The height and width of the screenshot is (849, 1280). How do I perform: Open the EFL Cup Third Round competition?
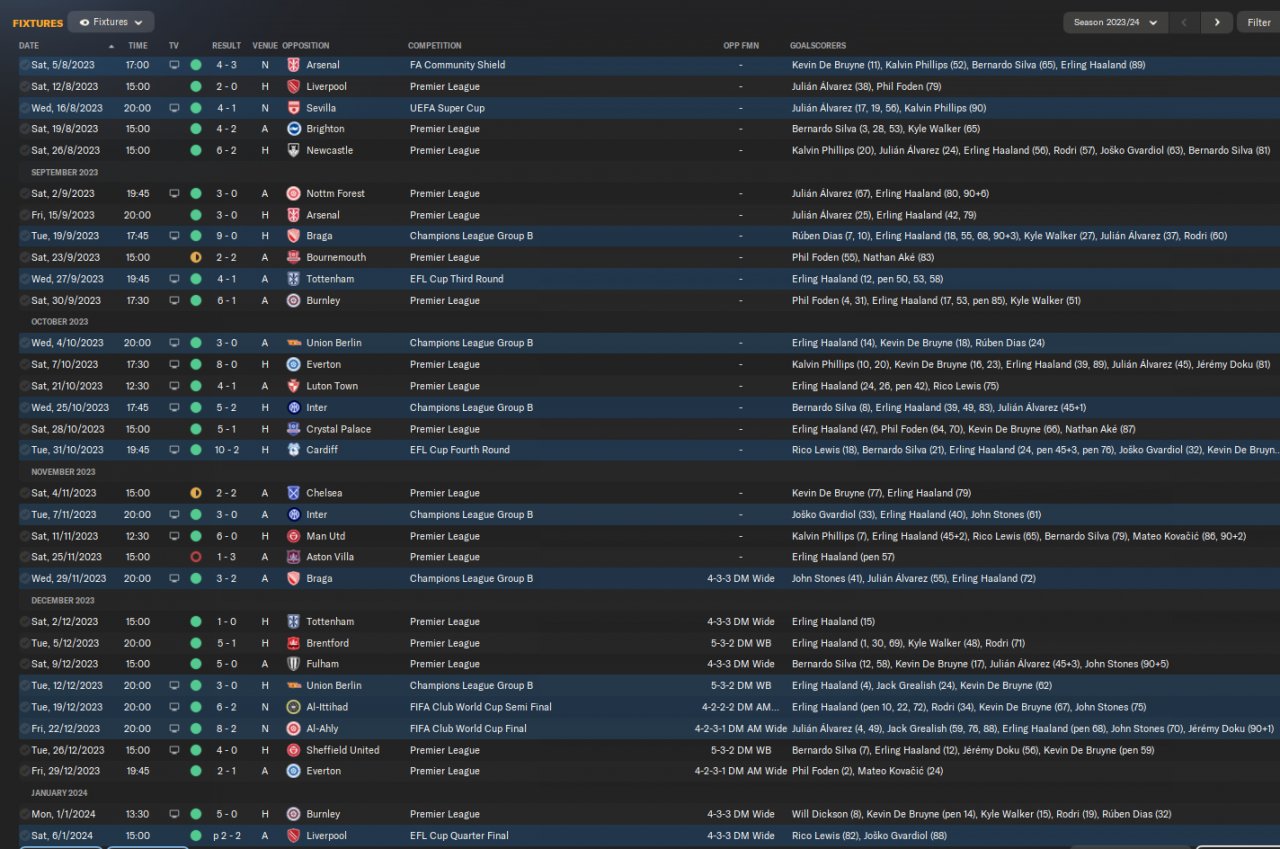click(x=456, y=279)
